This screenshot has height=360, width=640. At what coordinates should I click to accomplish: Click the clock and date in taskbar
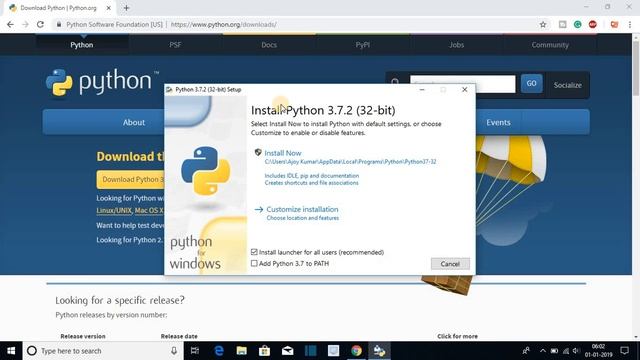click(x=598, y=351)
